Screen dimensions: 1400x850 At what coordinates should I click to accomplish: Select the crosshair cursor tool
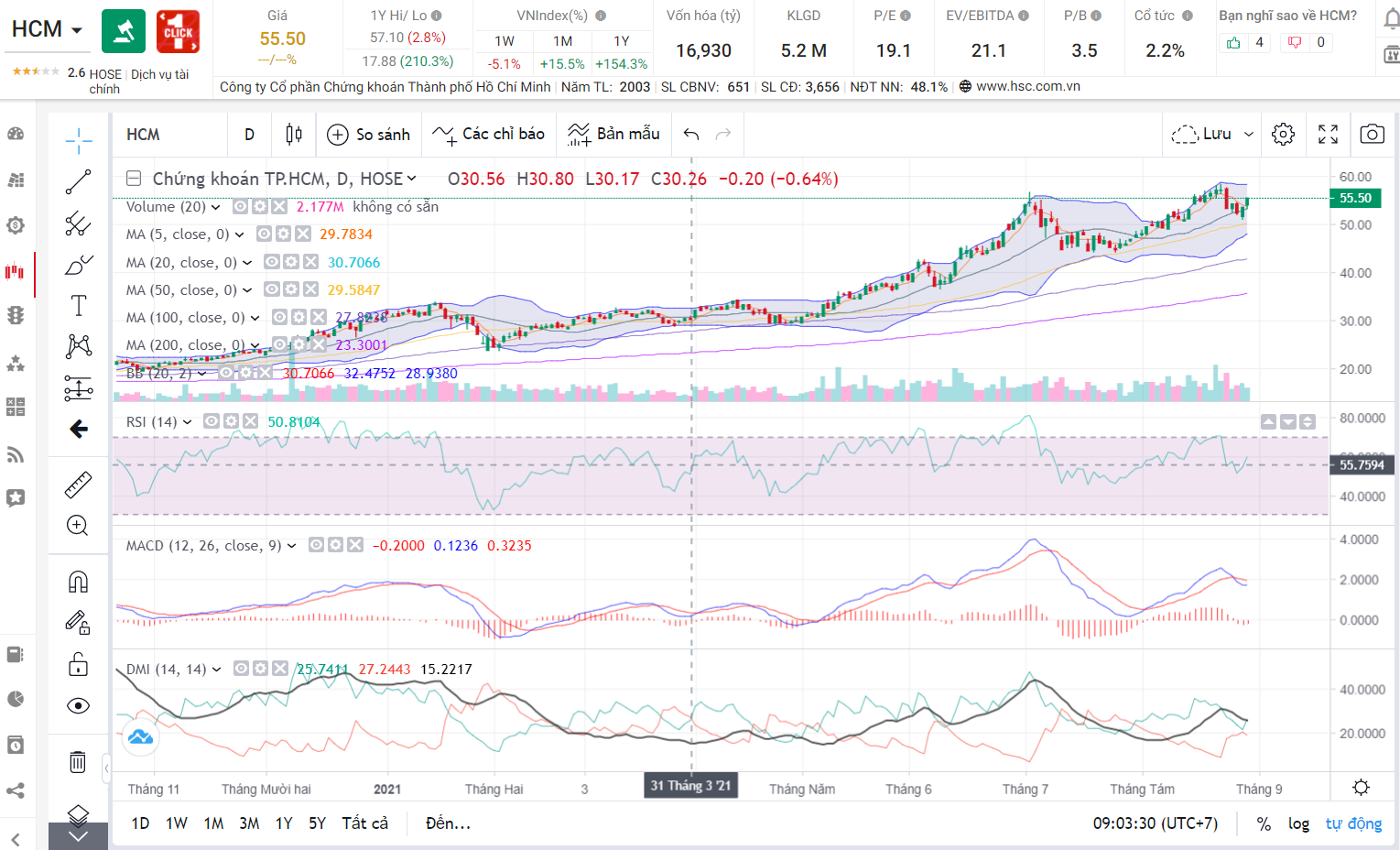tap(79, 141)
